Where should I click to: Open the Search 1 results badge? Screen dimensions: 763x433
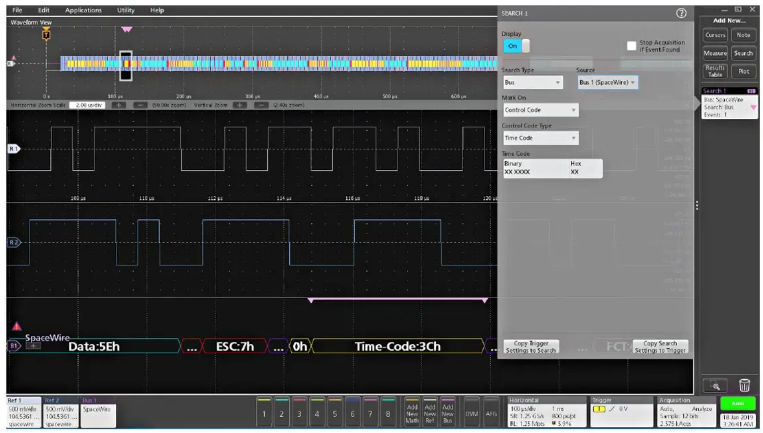tap(729, 104)
